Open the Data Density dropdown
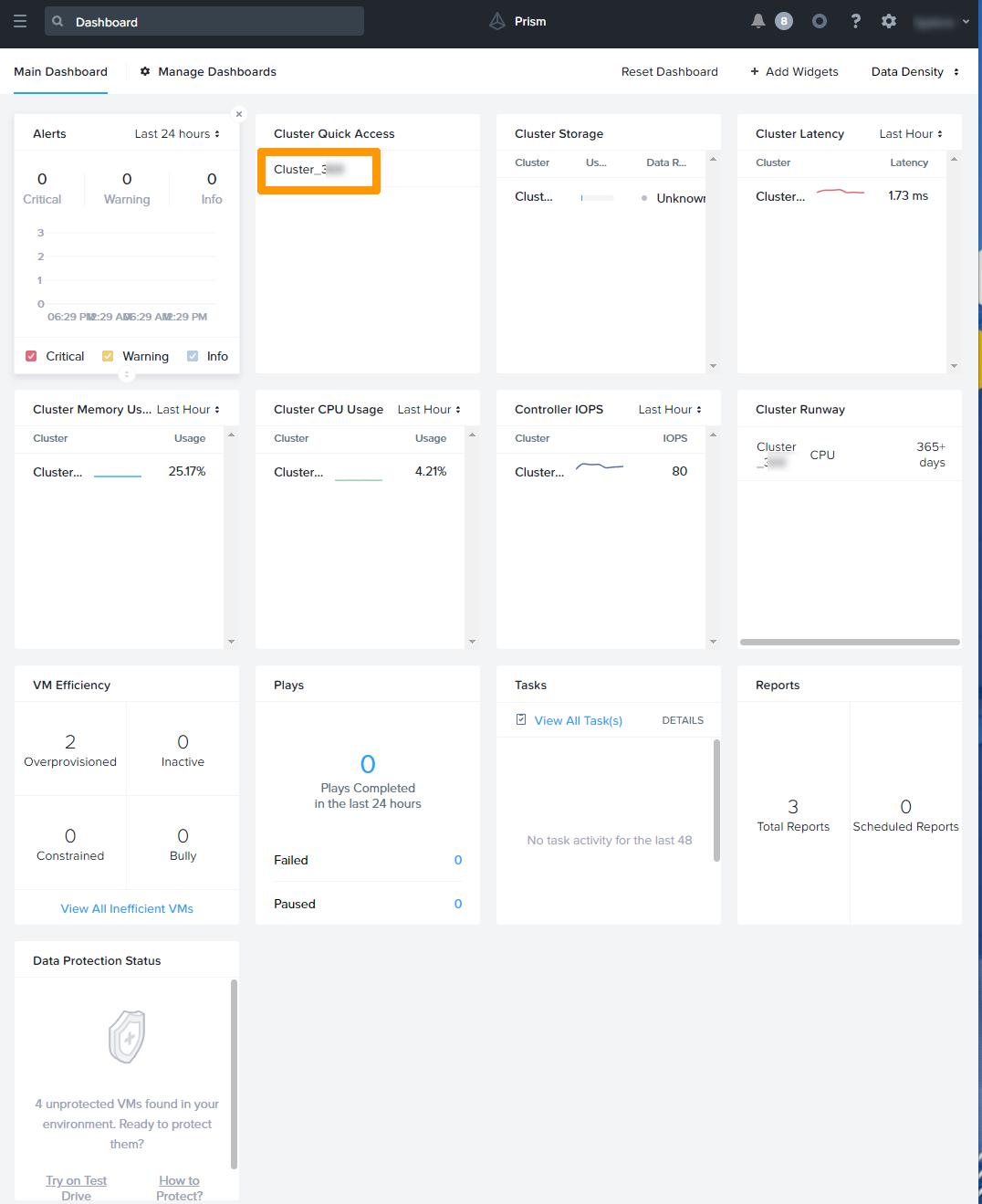Viewport: 982px width, 1204px height. [x=914, y=71]
